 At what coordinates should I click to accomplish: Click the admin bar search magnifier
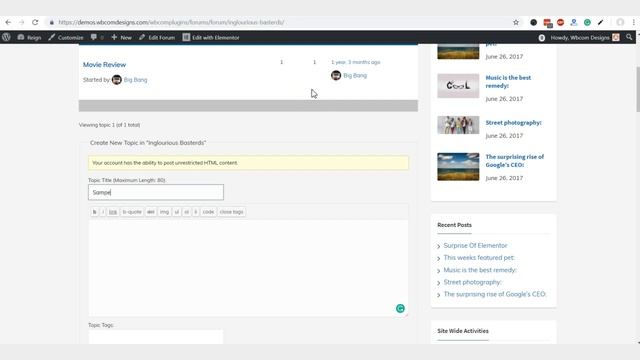tap(629, 37)
